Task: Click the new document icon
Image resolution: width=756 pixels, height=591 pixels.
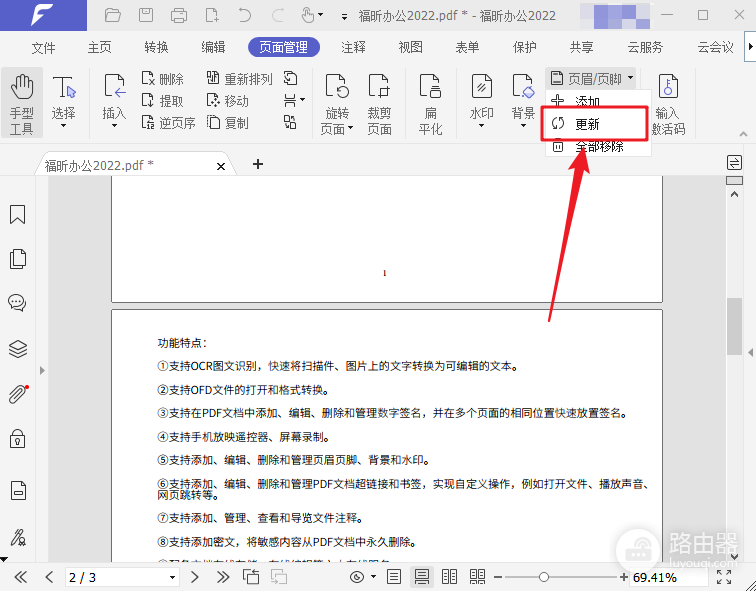Action: (212, 15)
